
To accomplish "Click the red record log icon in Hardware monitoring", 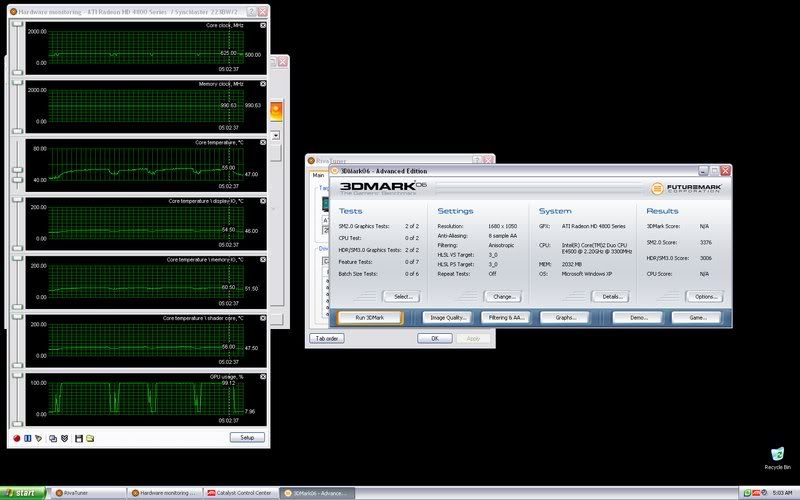I will coord(16,438).
